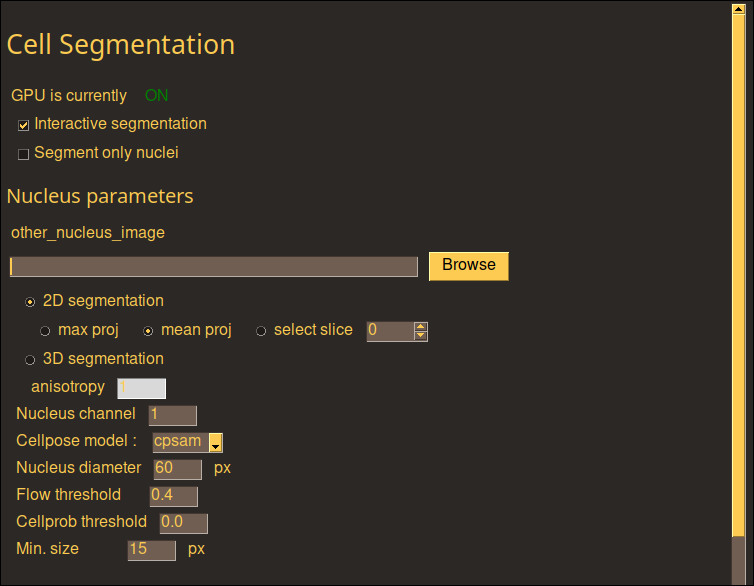Viewport: 754px width, 586px height.
Task: Click GPU is currently label
Action: (69, 95)
